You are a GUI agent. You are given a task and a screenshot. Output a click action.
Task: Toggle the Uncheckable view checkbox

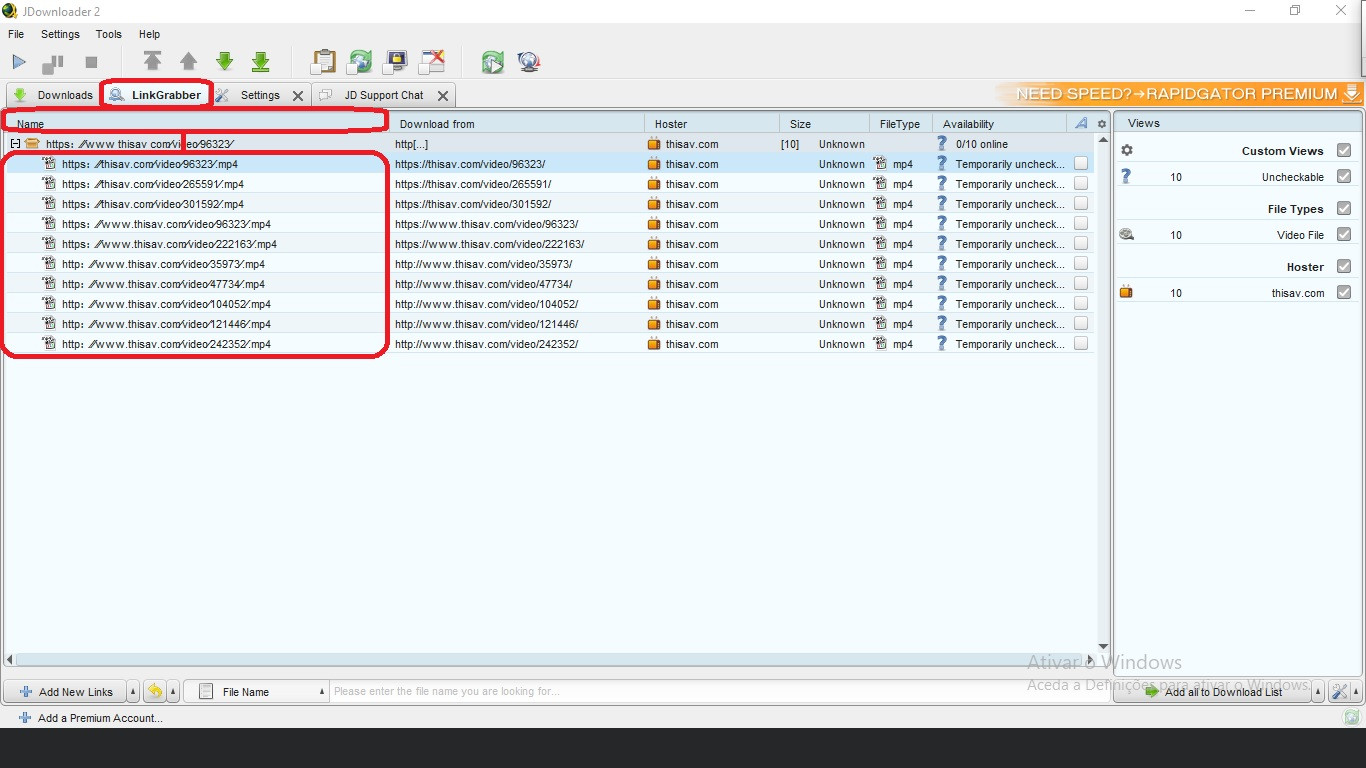1344,176
